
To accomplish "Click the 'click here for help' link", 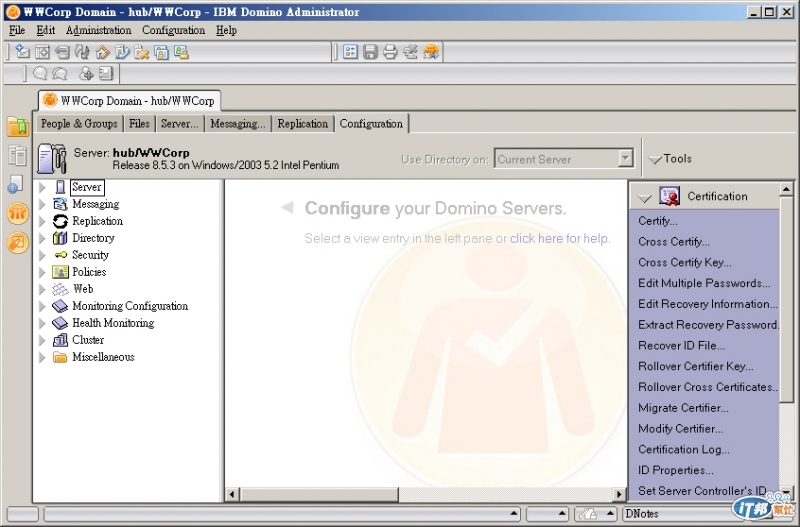I will coord(560,238).
